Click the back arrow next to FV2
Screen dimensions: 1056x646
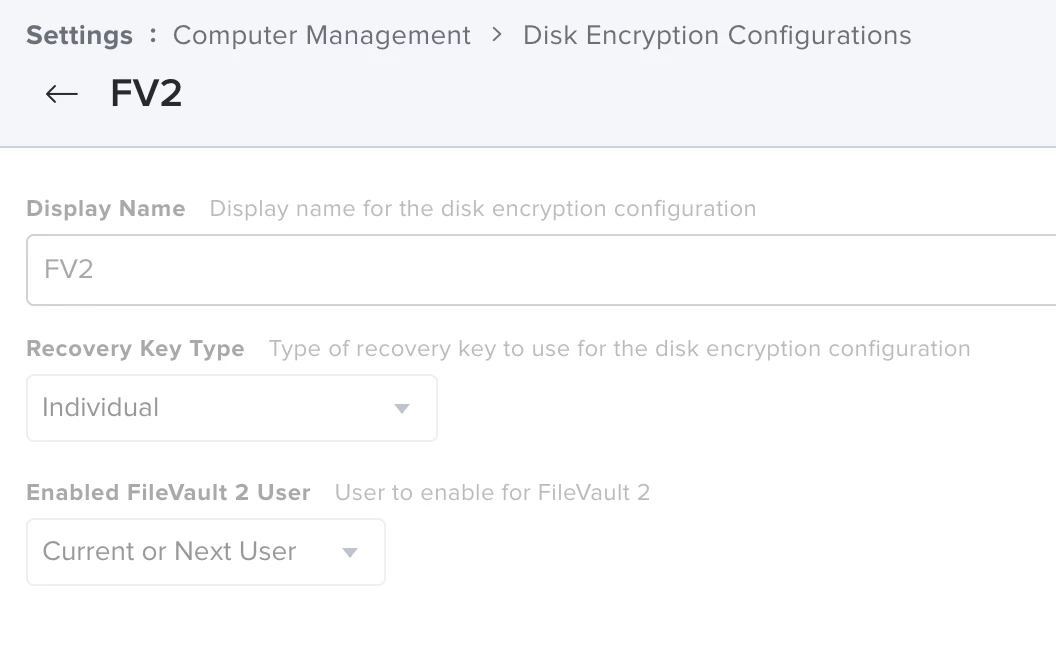(x=62, y=94)
